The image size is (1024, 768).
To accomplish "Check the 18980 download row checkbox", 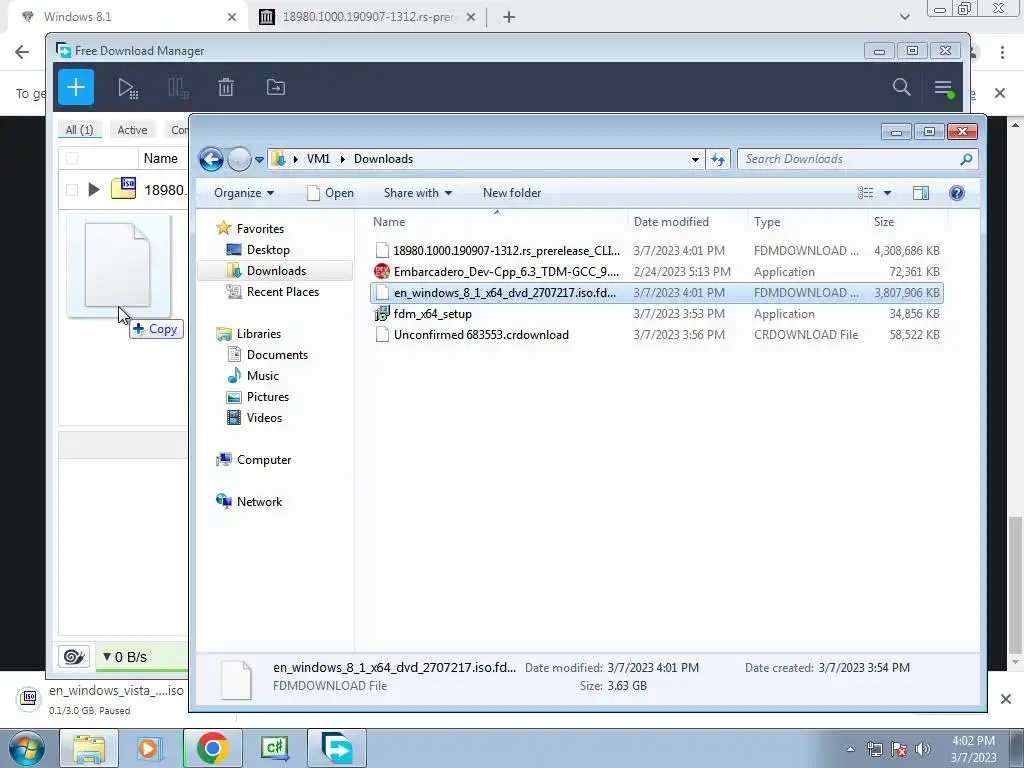I will coord(72,189).
